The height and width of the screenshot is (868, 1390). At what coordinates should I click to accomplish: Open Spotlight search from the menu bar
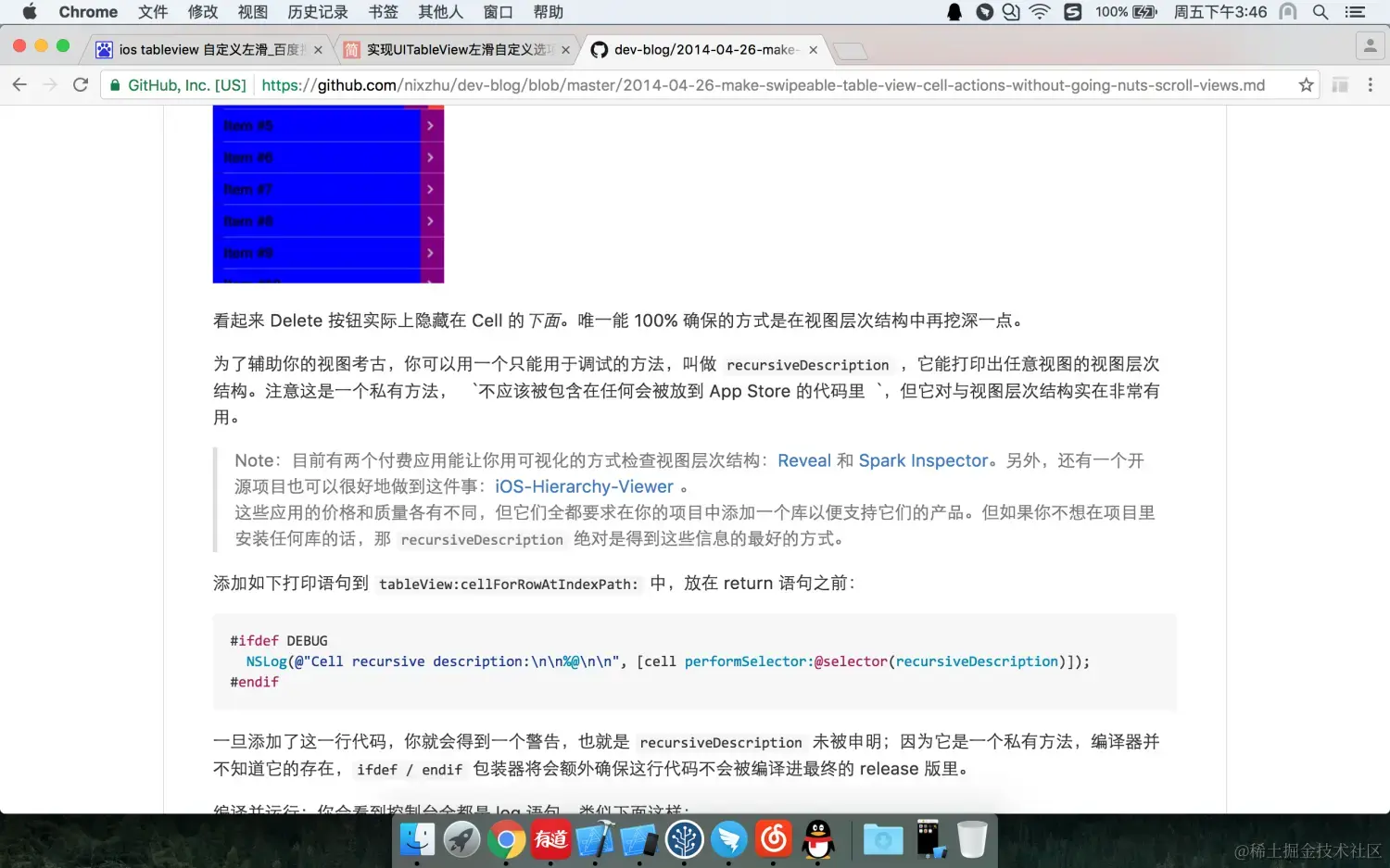click(1320, 12)
